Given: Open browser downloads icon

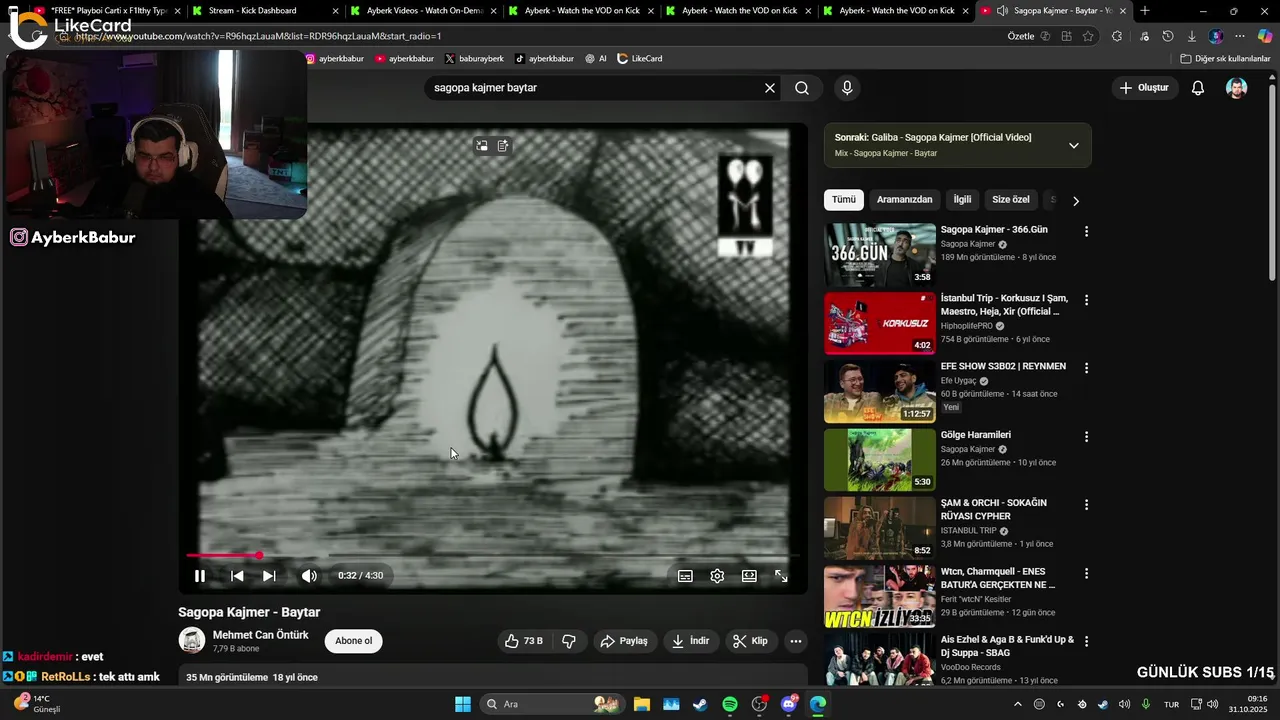Looking at the screenshot, I should pos(1192,36).
